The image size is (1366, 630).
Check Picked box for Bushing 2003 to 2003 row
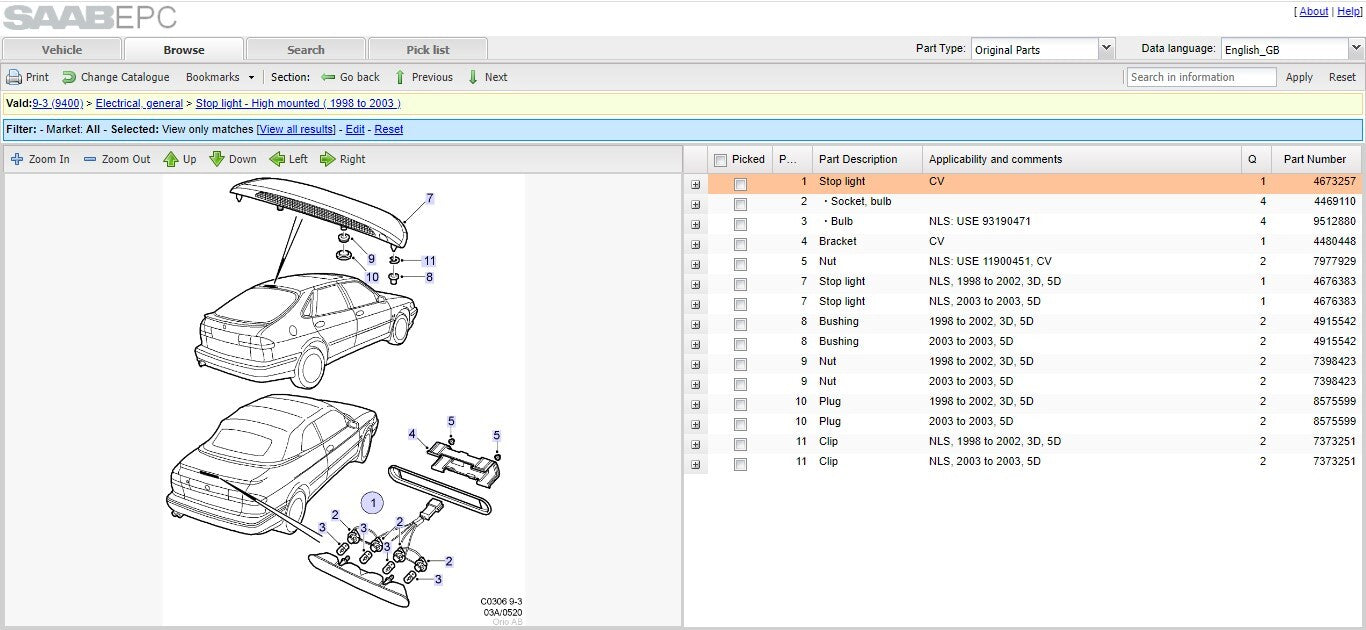tap(740, 344)
